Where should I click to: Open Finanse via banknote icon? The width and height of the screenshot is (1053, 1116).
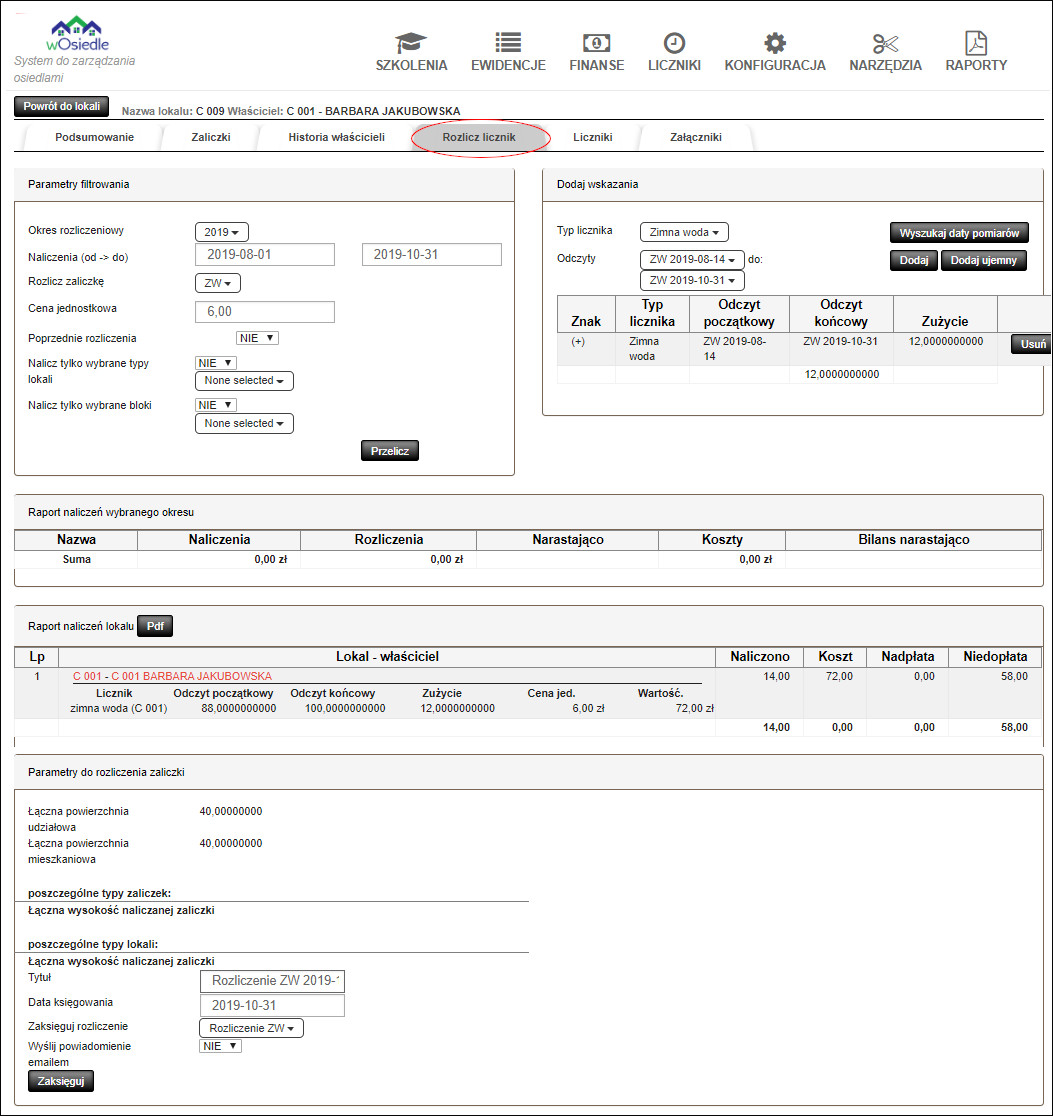pos(597,43)
